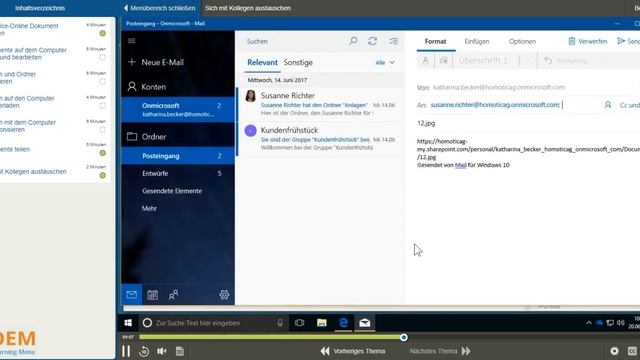
Task: Select the Einfügen tab
Action: point(477,42)
